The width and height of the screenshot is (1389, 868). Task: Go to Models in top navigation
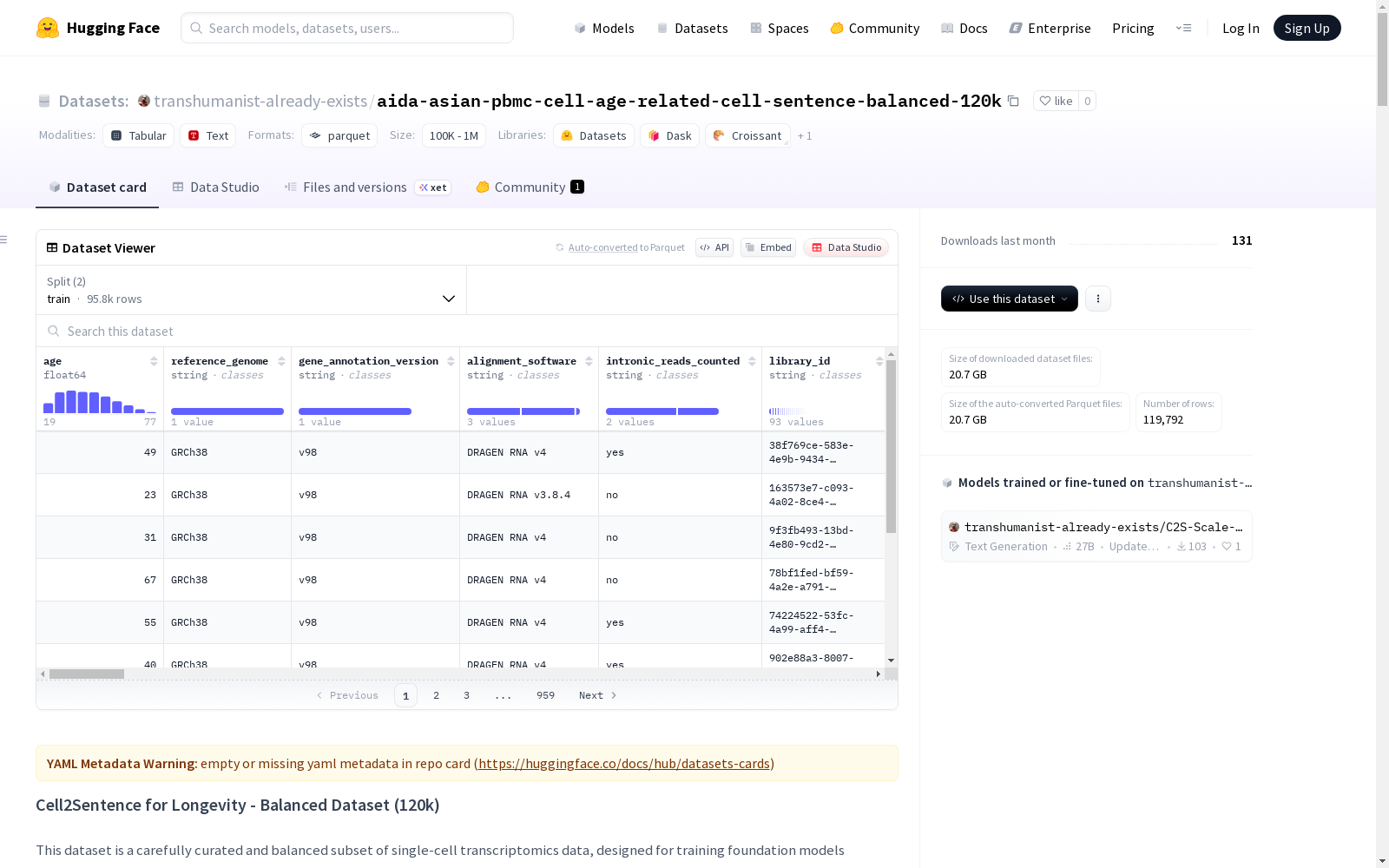604,28
